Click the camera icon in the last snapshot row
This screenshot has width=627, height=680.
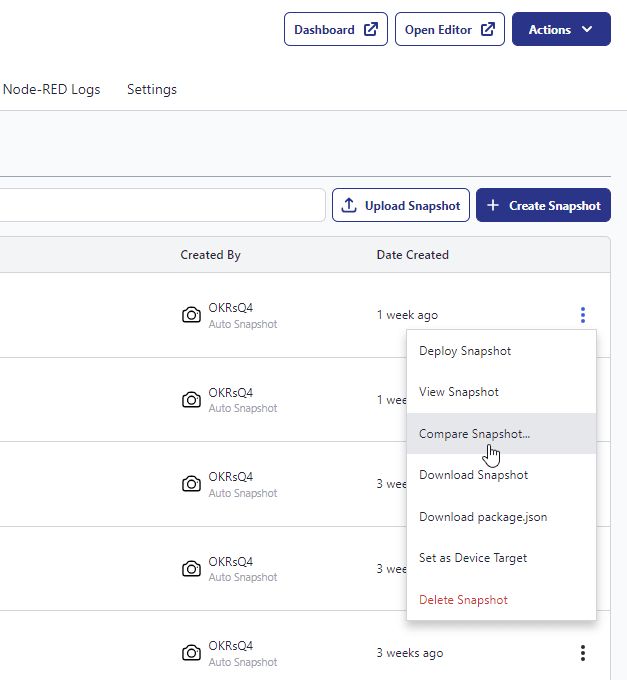click(191, 653)
